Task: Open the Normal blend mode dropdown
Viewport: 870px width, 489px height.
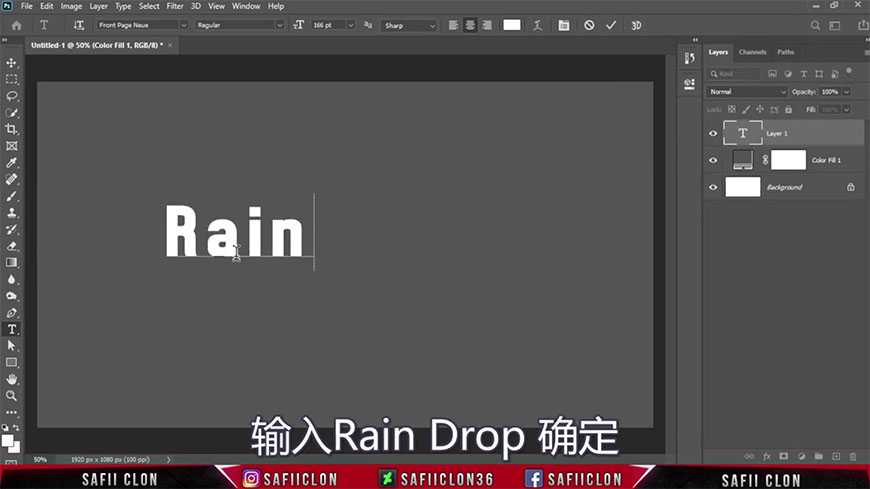Action: 747,92
